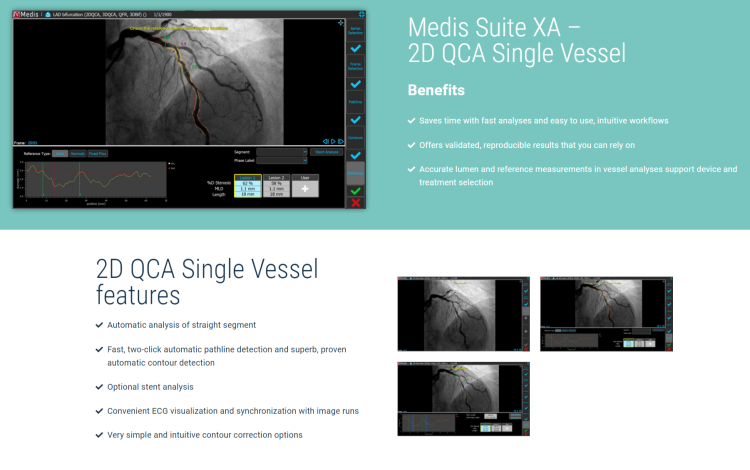Select the Lesion 2 column header
750x470 pixels.
point(276,177)
